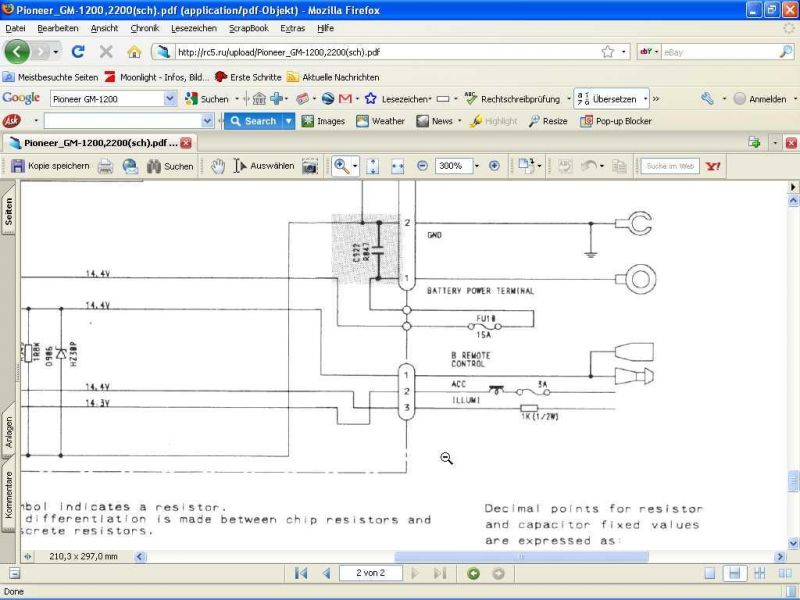This screenshot has height=600, width=800.
Task: Open Gmail icon in Google toolbar
Action: 345,98
